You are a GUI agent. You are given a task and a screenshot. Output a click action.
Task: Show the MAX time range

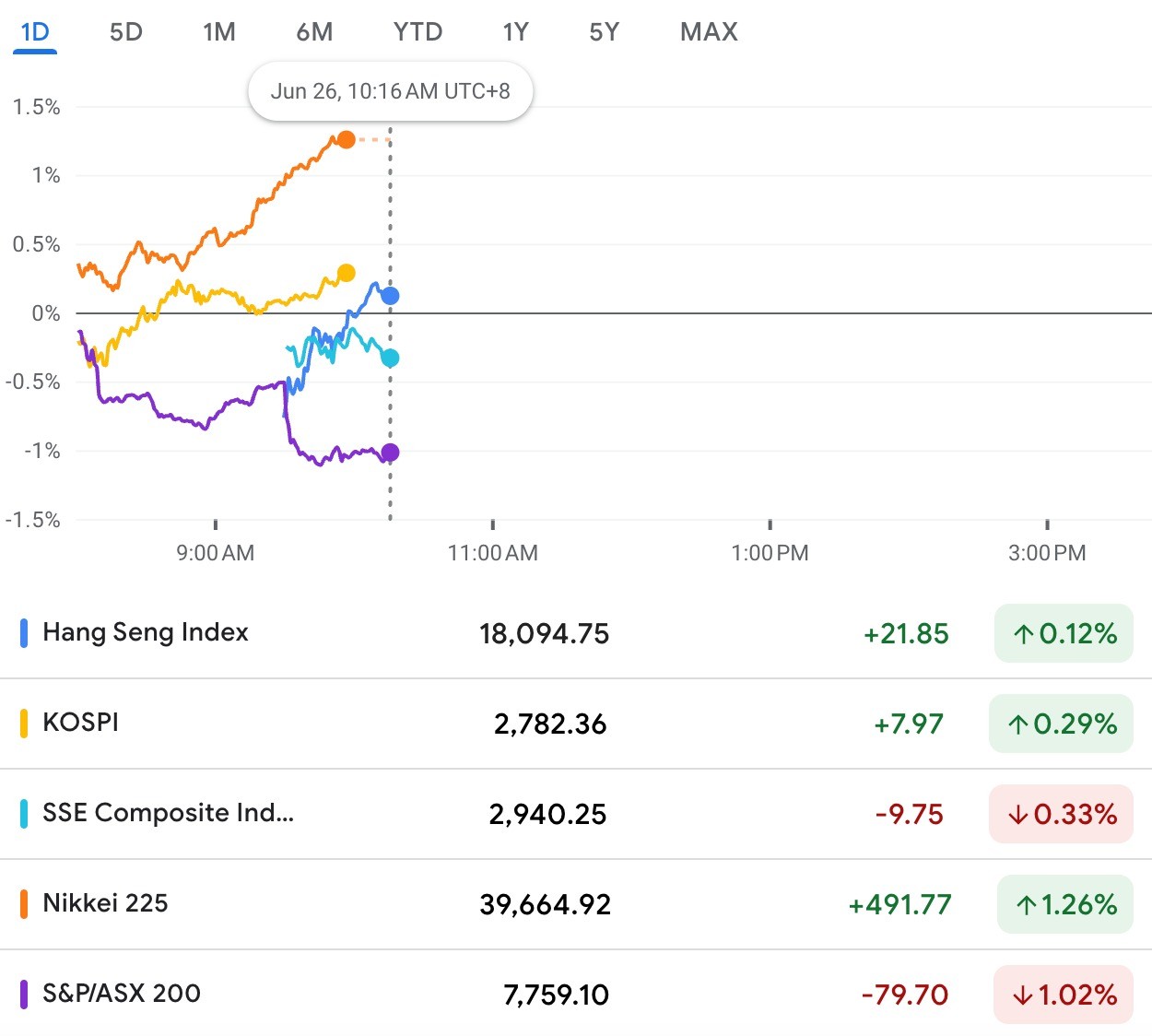[x=709, y=32]
